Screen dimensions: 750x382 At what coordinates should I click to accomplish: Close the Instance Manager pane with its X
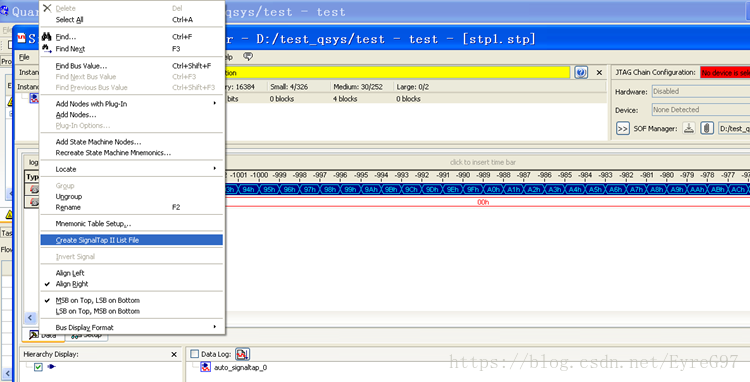(599, 73)
